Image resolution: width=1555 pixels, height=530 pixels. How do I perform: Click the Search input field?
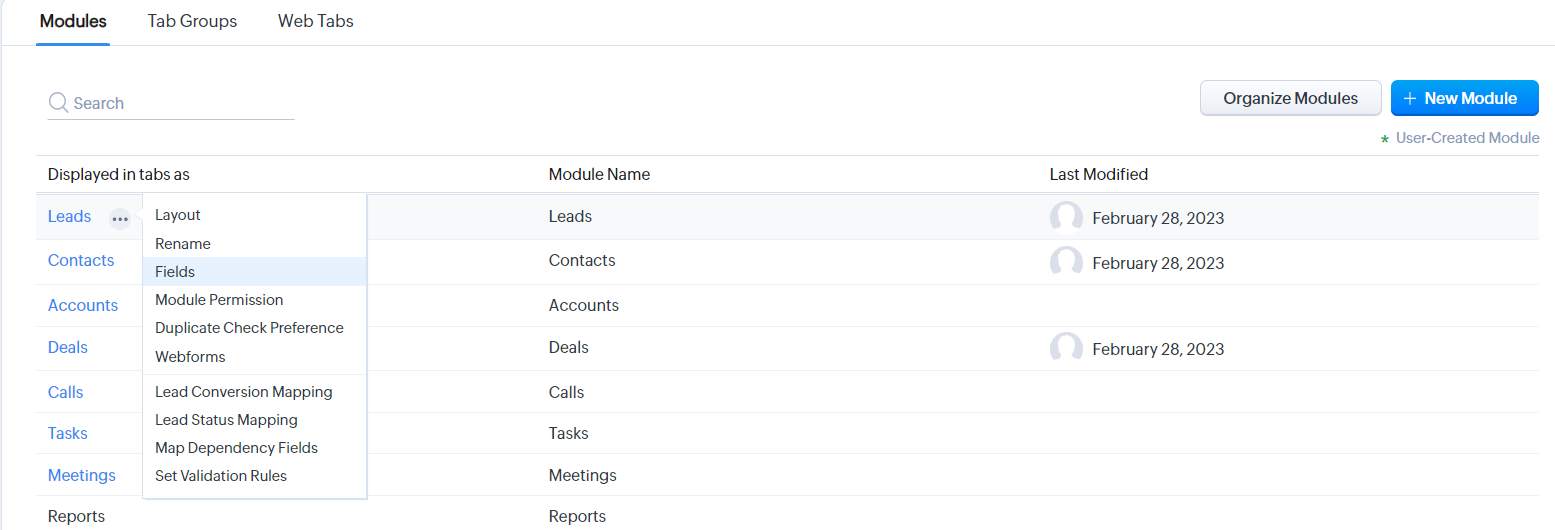[180, 103]
